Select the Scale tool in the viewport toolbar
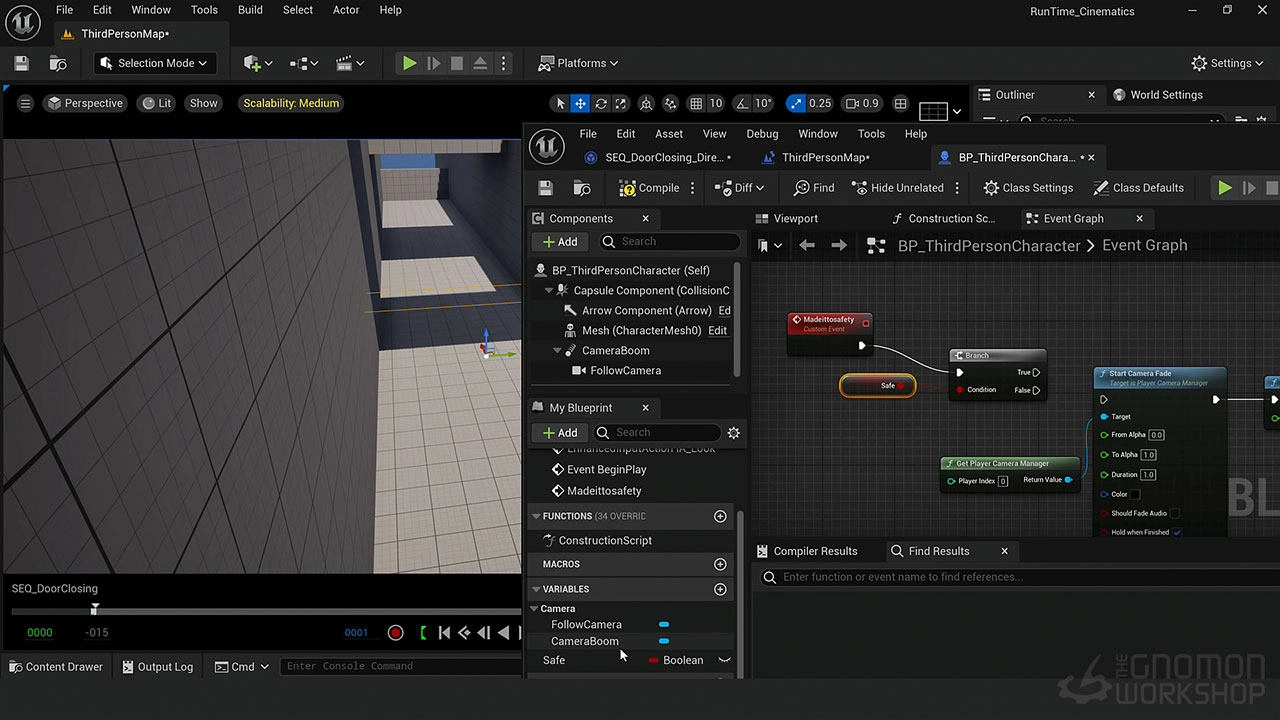The width and height of the screenshot is (1280, 720). pos(621,103)
